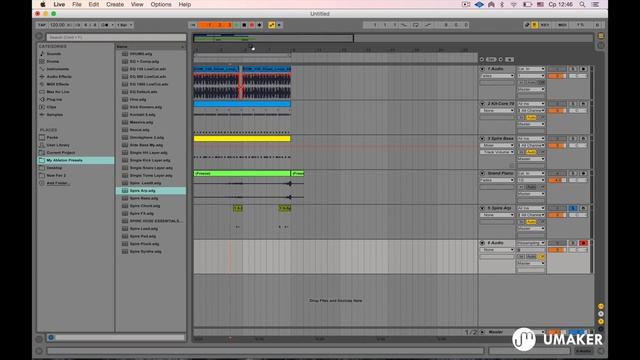Open the Audio Effects category
The height and width of the screenshot is (360, 640).
click(x=59, y=76)
